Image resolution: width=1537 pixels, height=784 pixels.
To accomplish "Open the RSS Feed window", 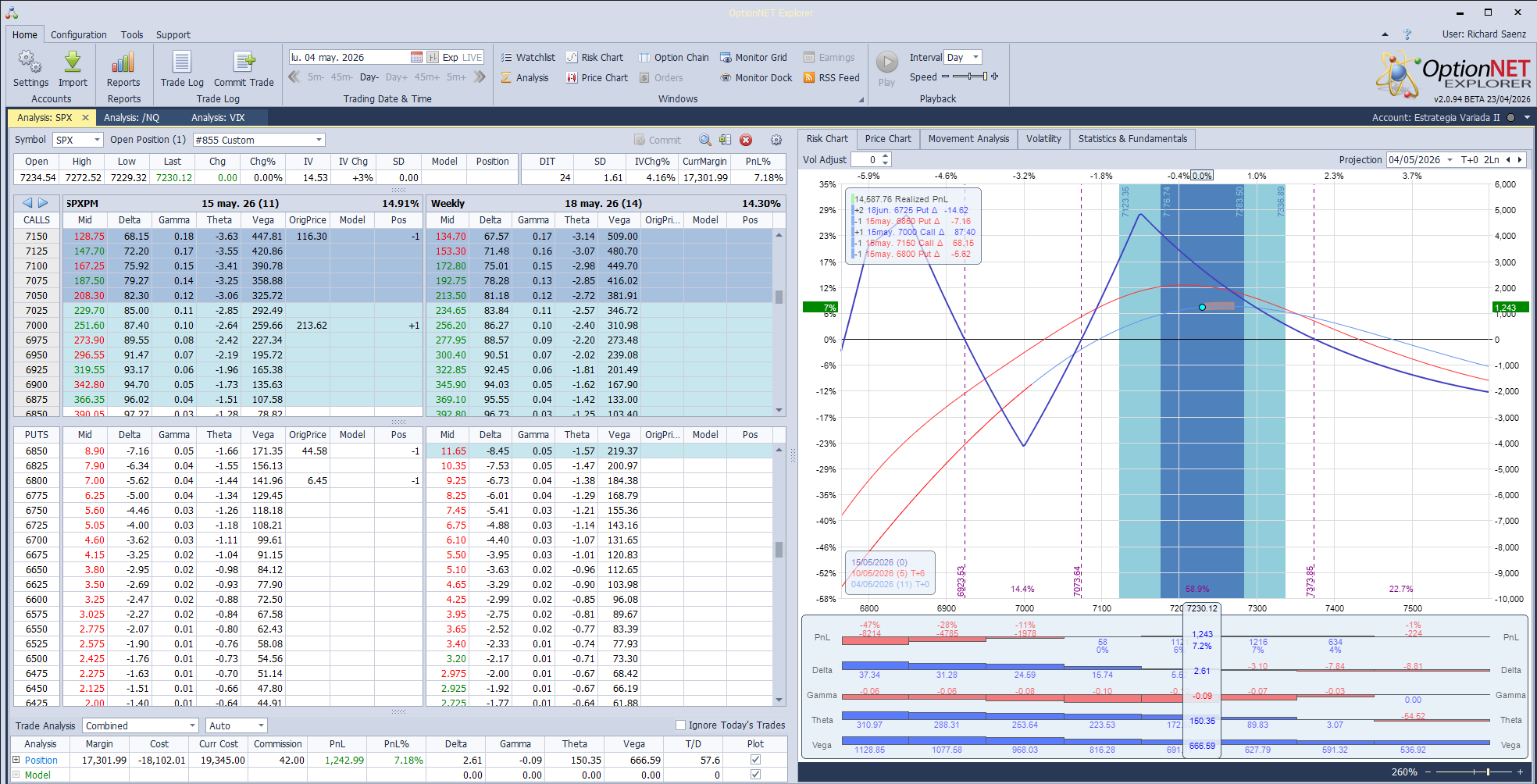I will 832,77.
